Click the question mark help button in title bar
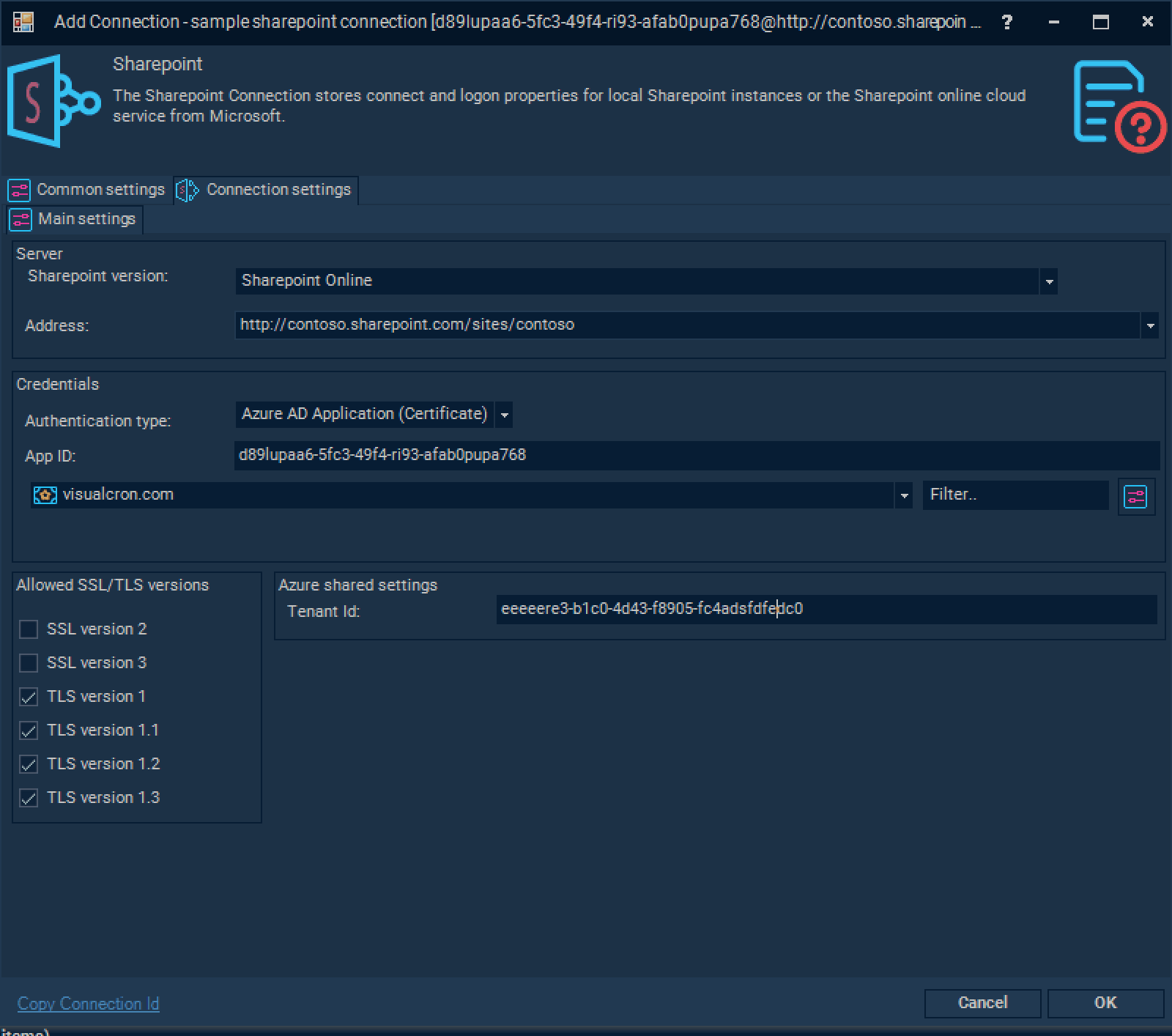Image resolution: width=1172 pixels, height=1036 pixels. [1007, 22]
